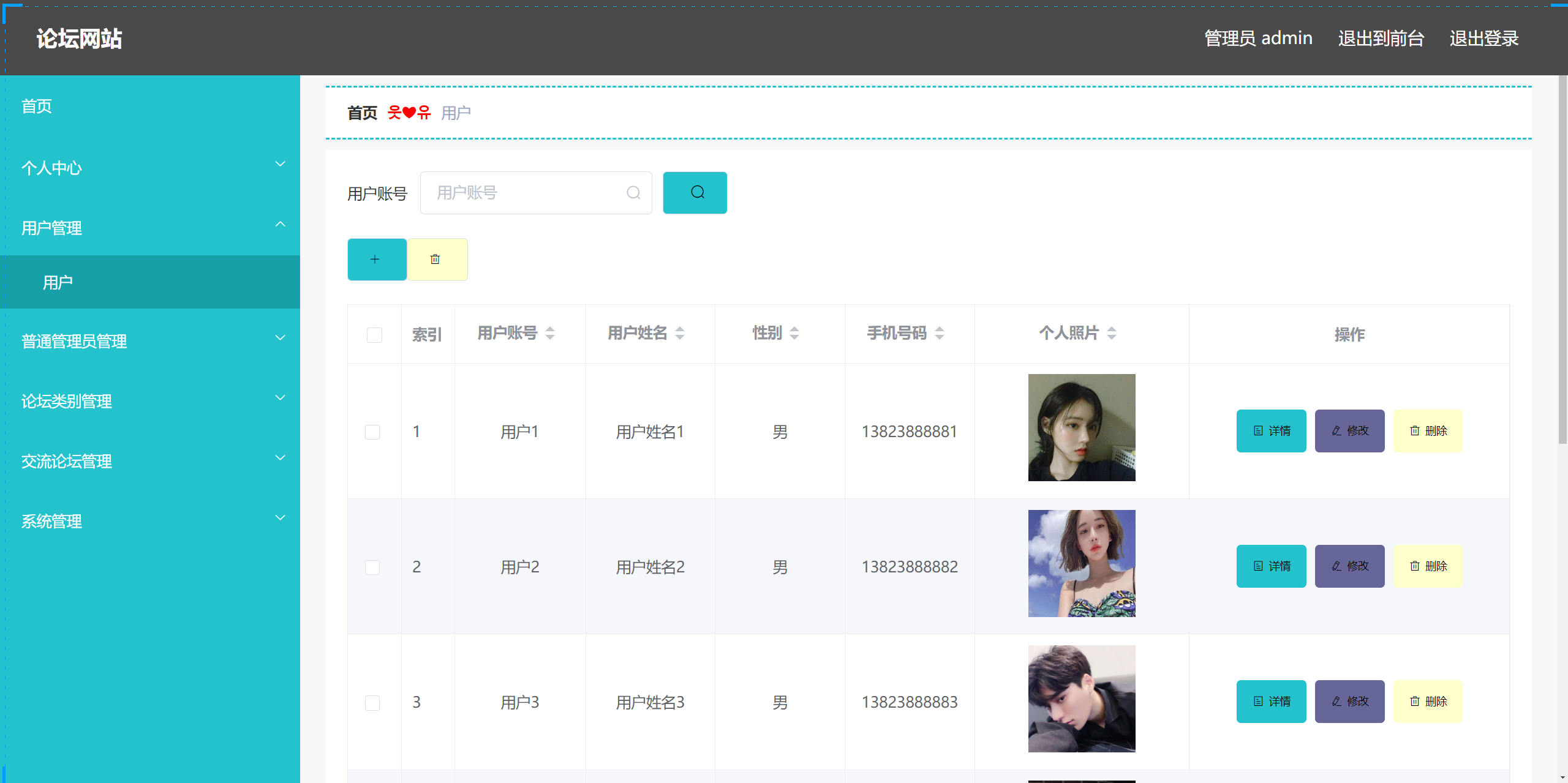Click 修改 edit for 用户2 row
Viewport: 1568px width, 783px height.
[x=1349, y=566]
